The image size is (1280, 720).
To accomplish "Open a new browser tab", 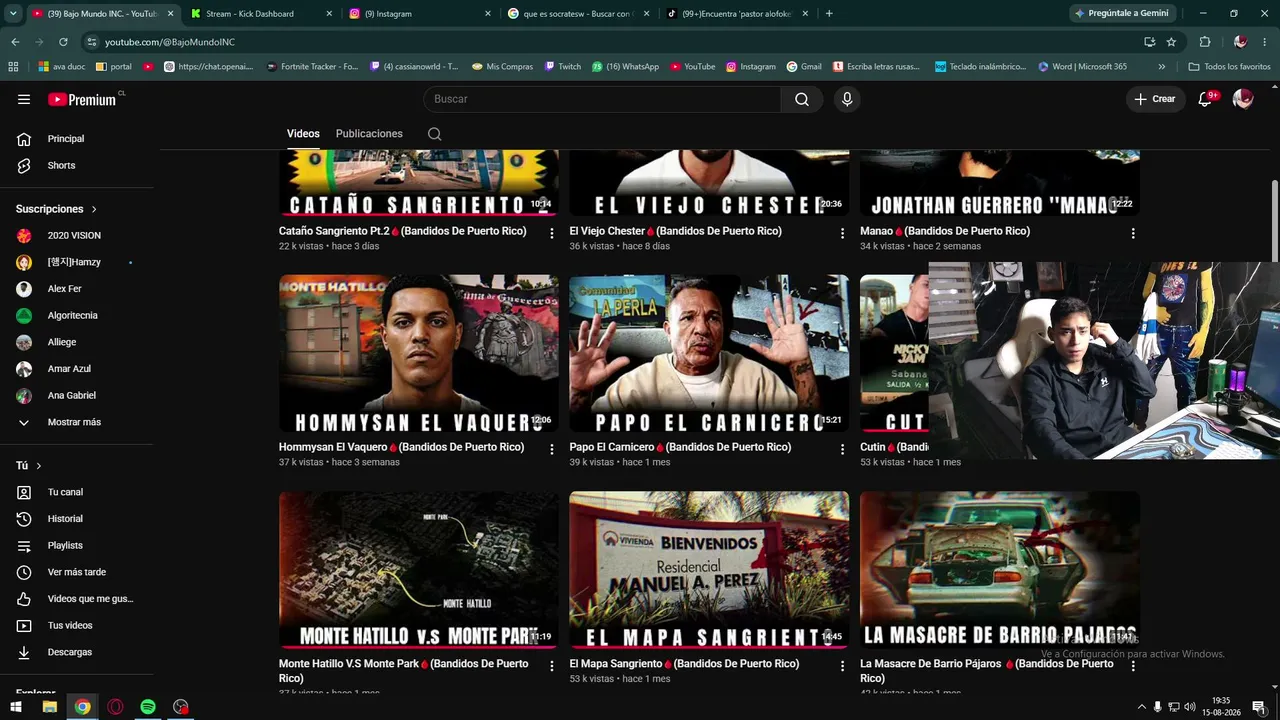I will click(829, 14).
